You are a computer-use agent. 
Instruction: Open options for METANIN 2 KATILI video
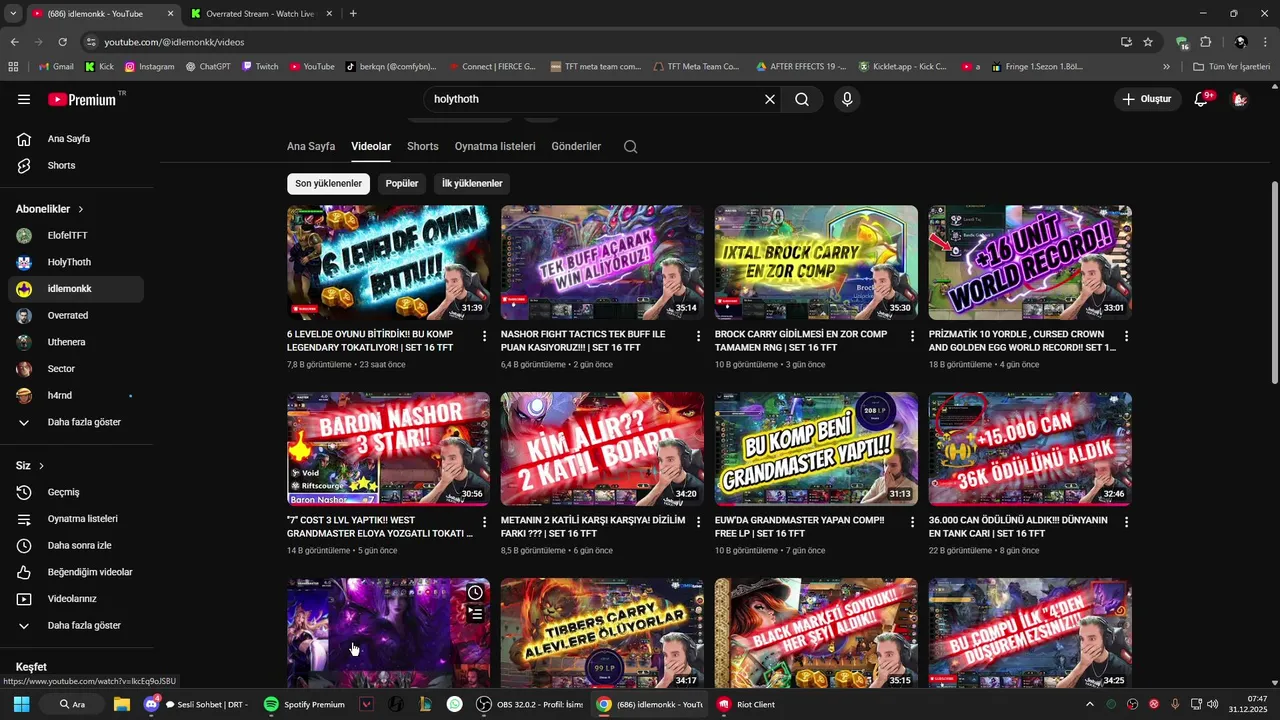coord(699,522)
